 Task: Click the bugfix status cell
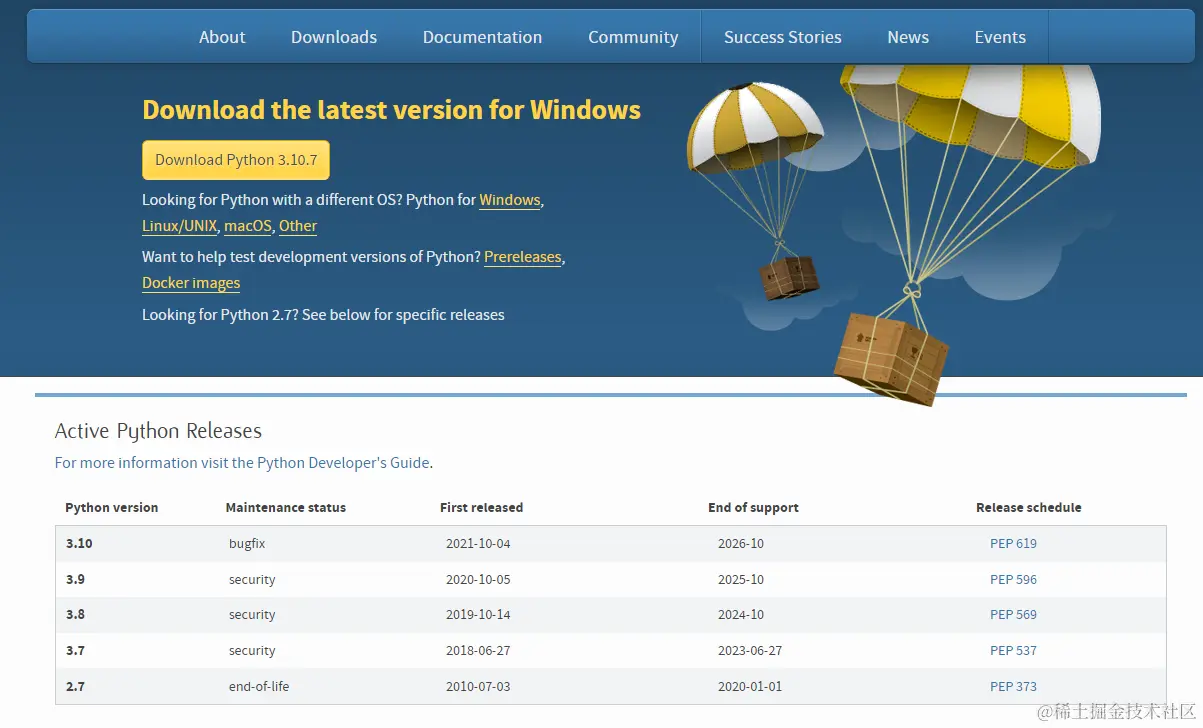[247, 544]
